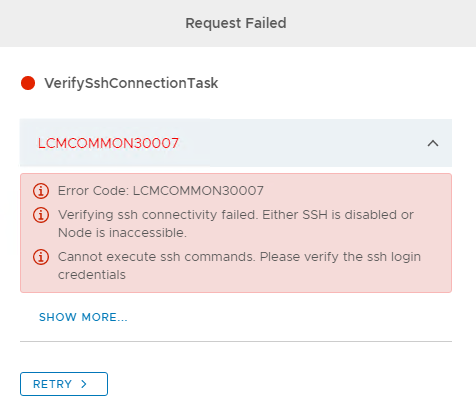Click info icon beside Error Code line
Viewport: 476px width, 411px height.
(x=41, y=191)
